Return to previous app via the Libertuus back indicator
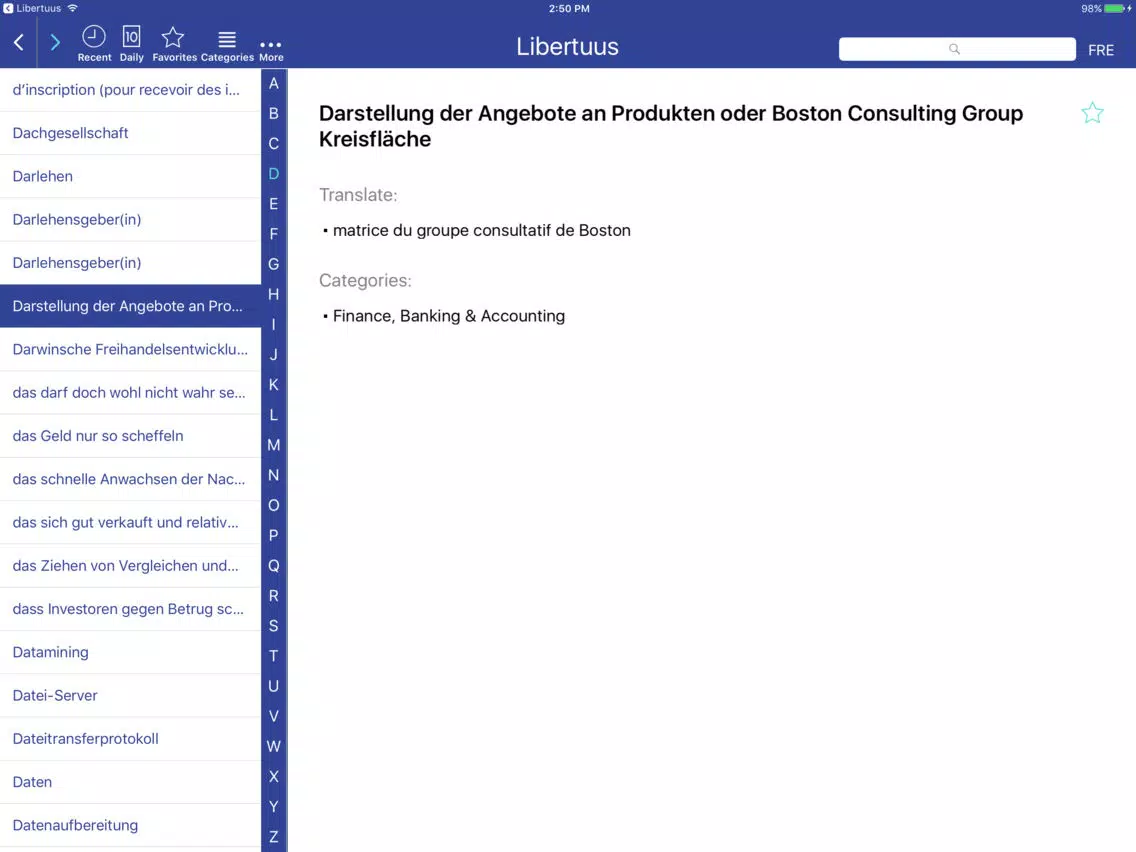The image size is (1136, 852). point(33,9)
